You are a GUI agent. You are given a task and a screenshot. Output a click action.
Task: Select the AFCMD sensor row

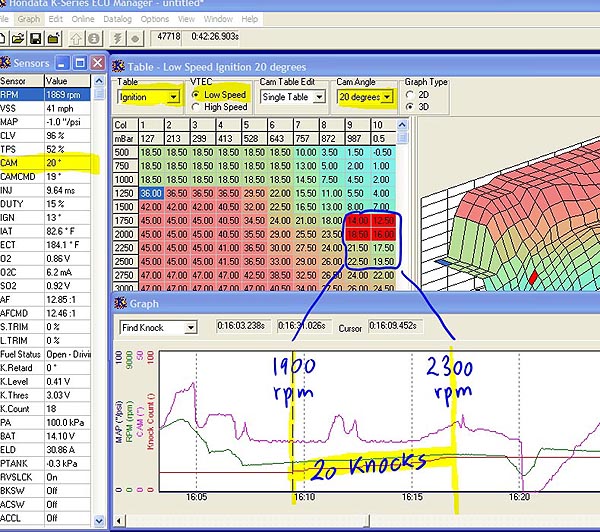[x=45, y=313]
